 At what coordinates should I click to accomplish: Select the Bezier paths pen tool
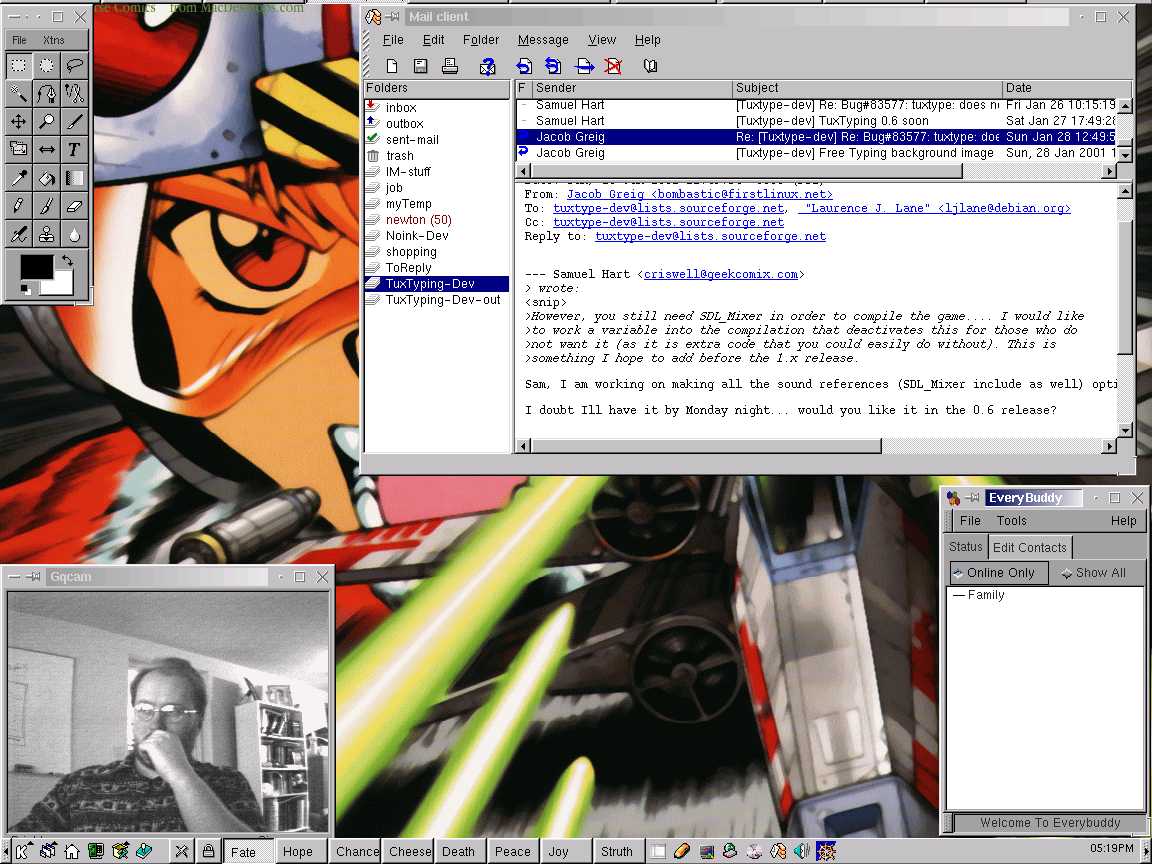[46, 93]
